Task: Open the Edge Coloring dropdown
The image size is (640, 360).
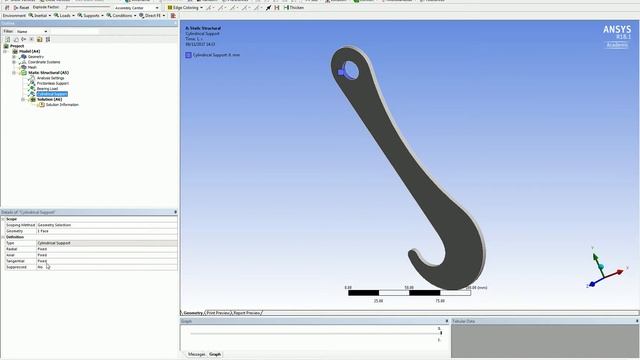Action: (185, 8)
